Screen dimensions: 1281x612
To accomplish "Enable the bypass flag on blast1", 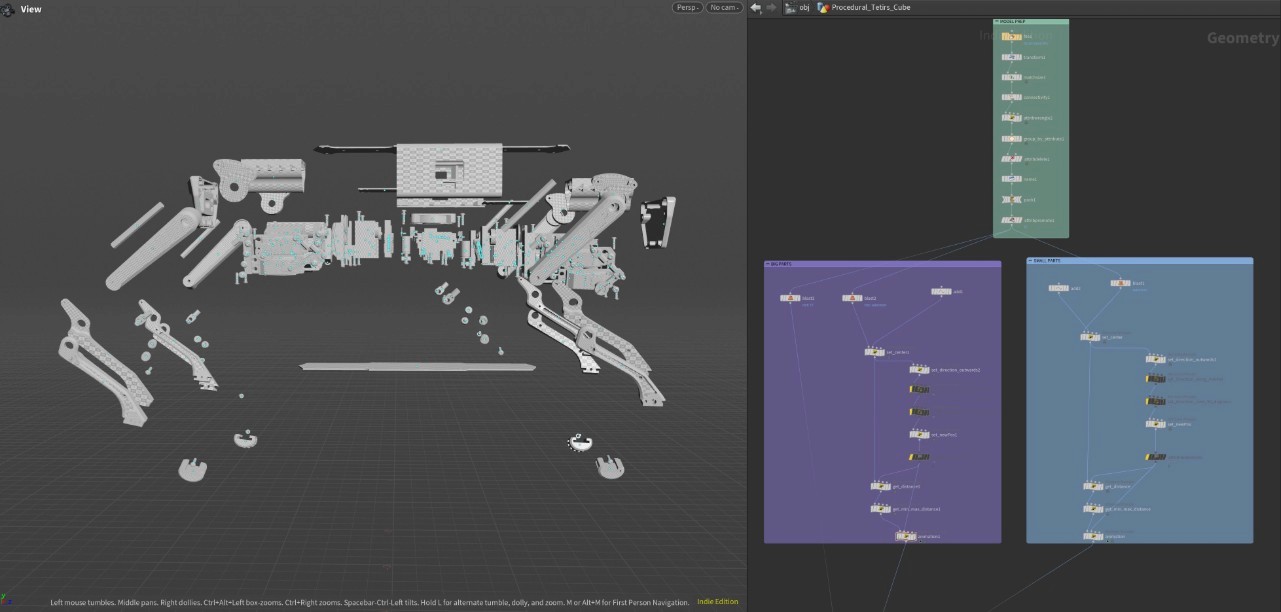I will point(781,298).
